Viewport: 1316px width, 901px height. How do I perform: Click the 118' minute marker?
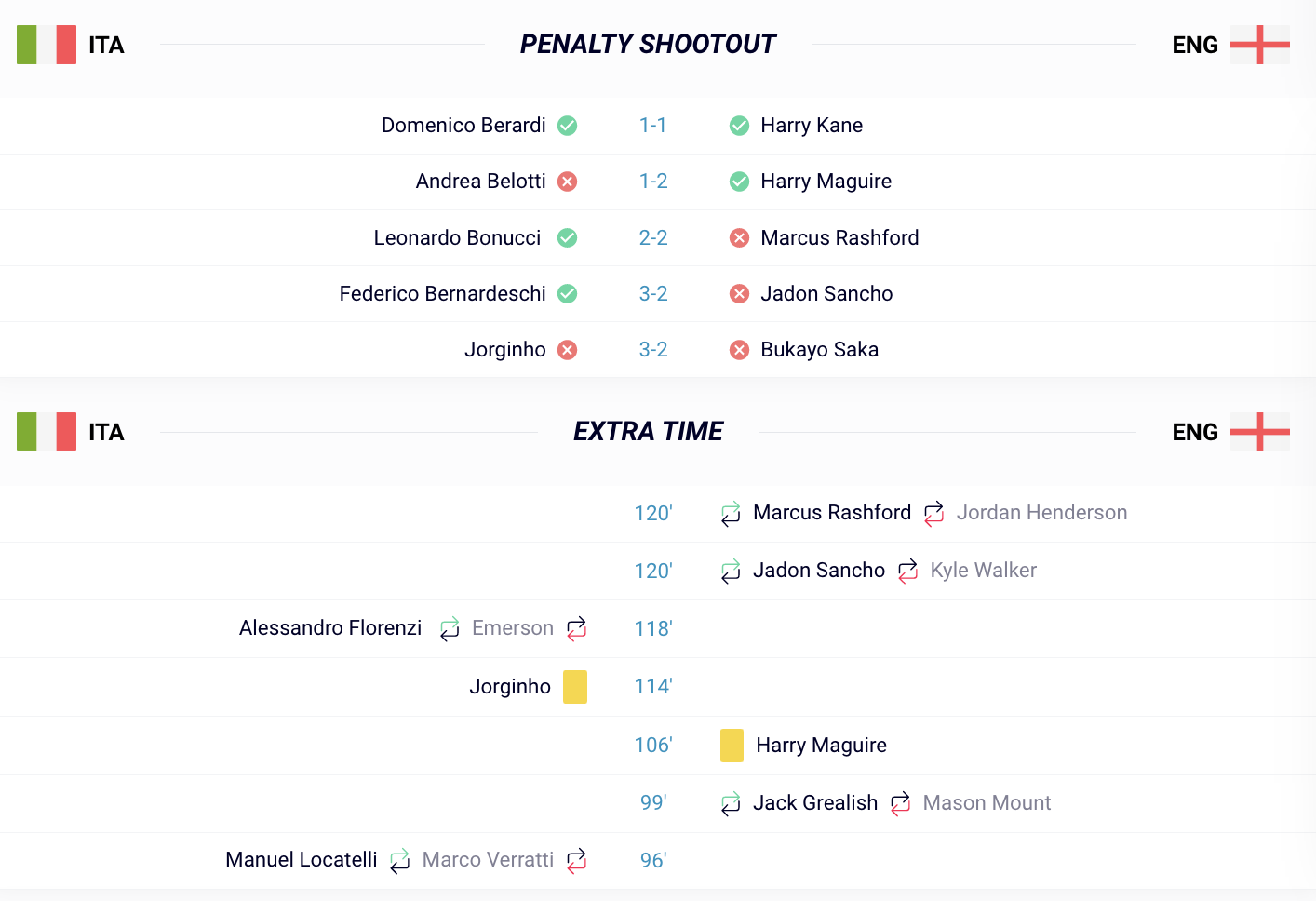(653, 629)
